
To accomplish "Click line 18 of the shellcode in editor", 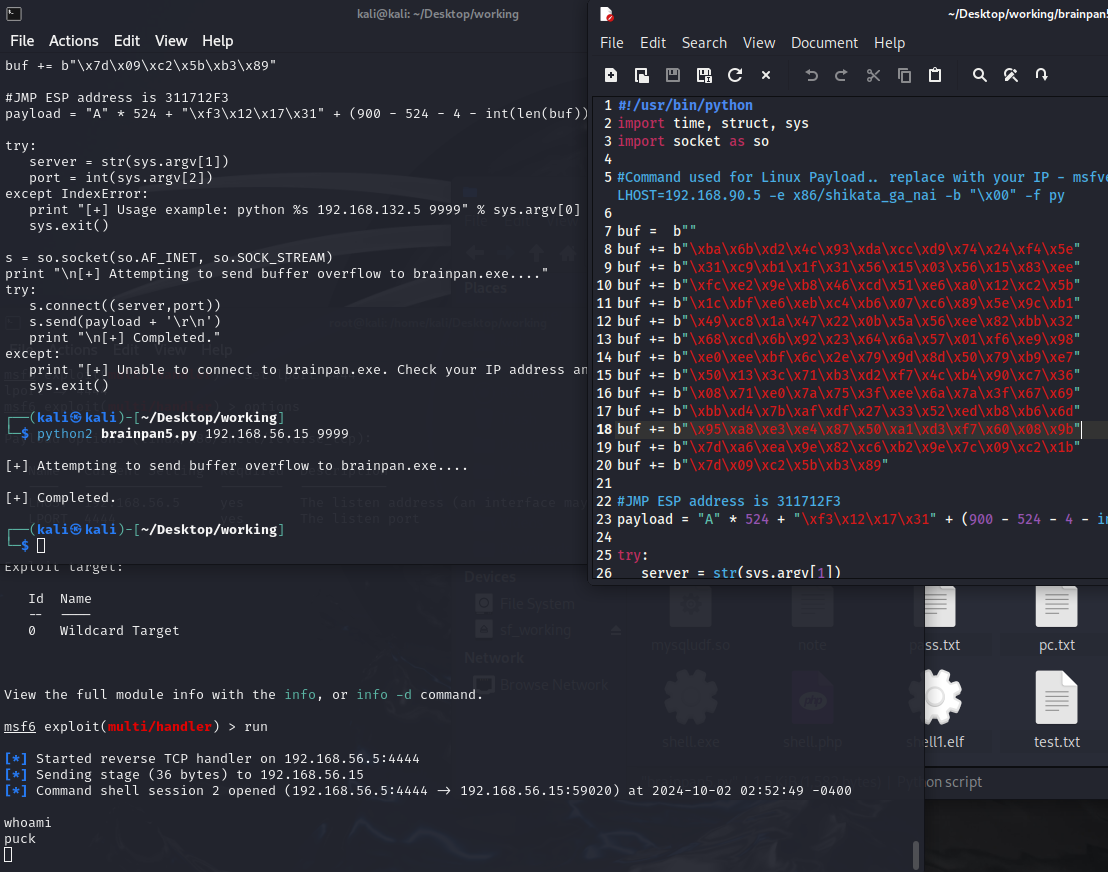I will (x=849, y=429).
